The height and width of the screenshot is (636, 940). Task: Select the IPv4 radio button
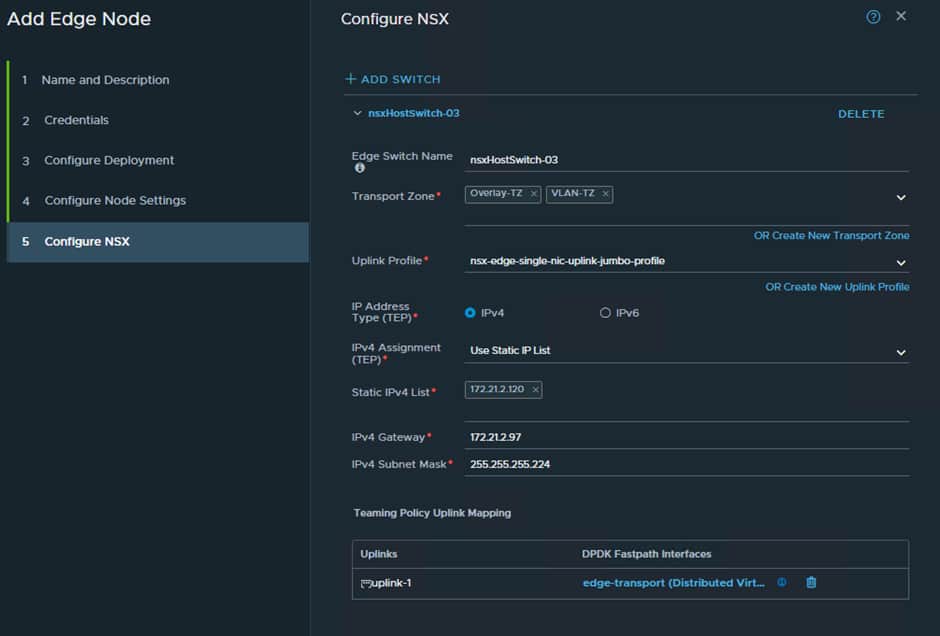[x=470, y=313]
